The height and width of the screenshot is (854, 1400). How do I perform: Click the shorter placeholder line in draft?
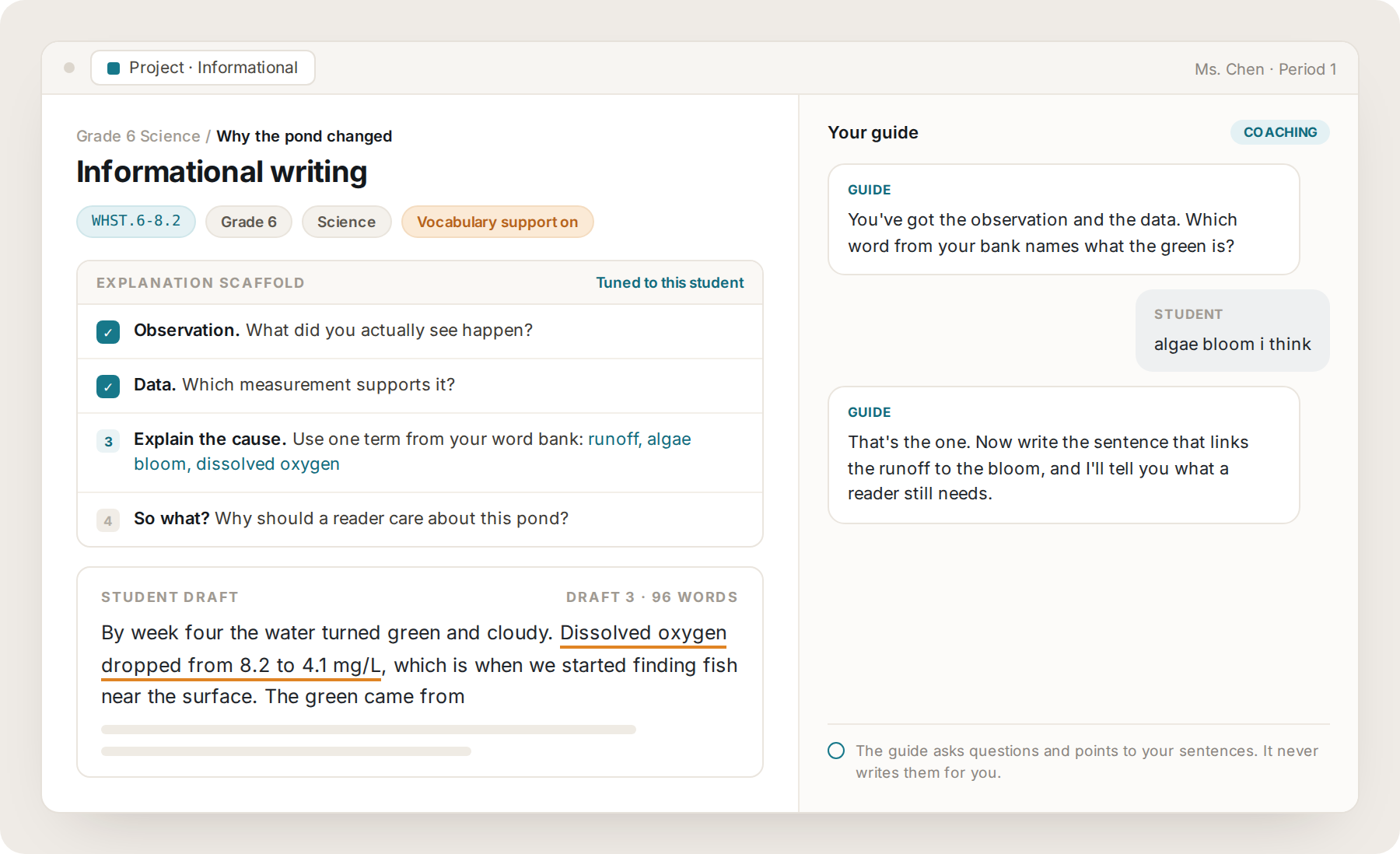(x=286, y=751)
